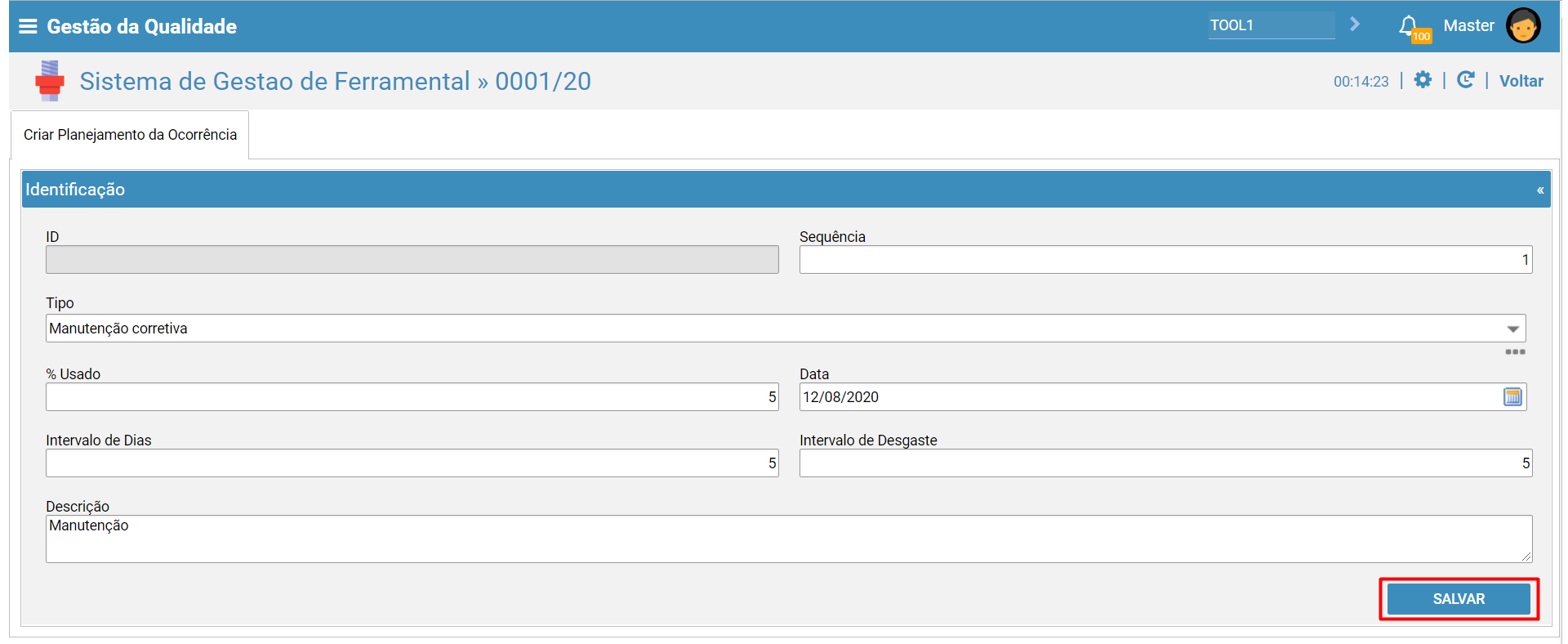Screen dimensions: 1568x644
Task: Click the % Usado field
Action: point(412,397)
